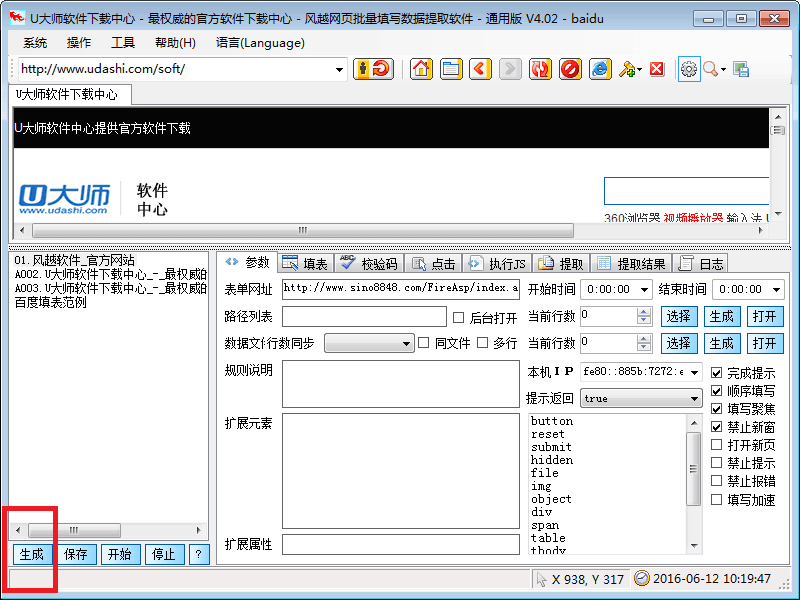Expand the magnifier dropdown arrow
The width and height of the screenshot is (800, 600).
(x=723, y=69)
